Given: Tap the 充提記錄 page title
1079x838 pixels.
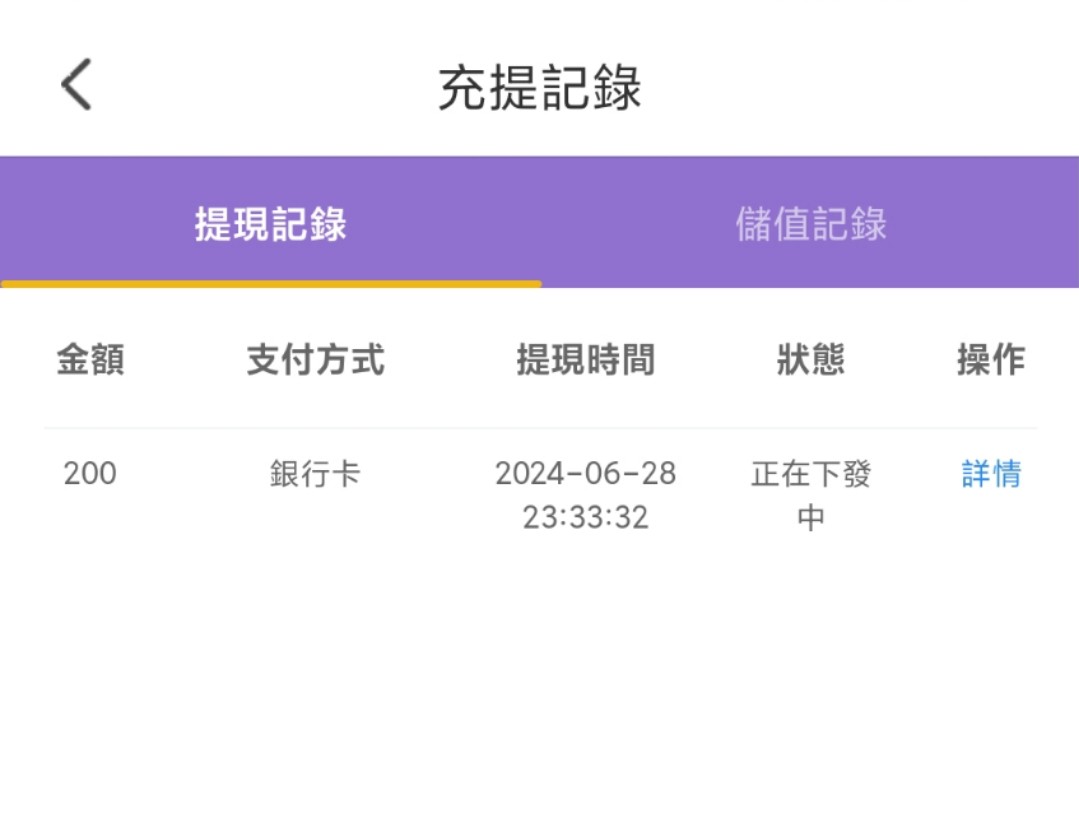Looking at the screenshot, I should (540, 85).
